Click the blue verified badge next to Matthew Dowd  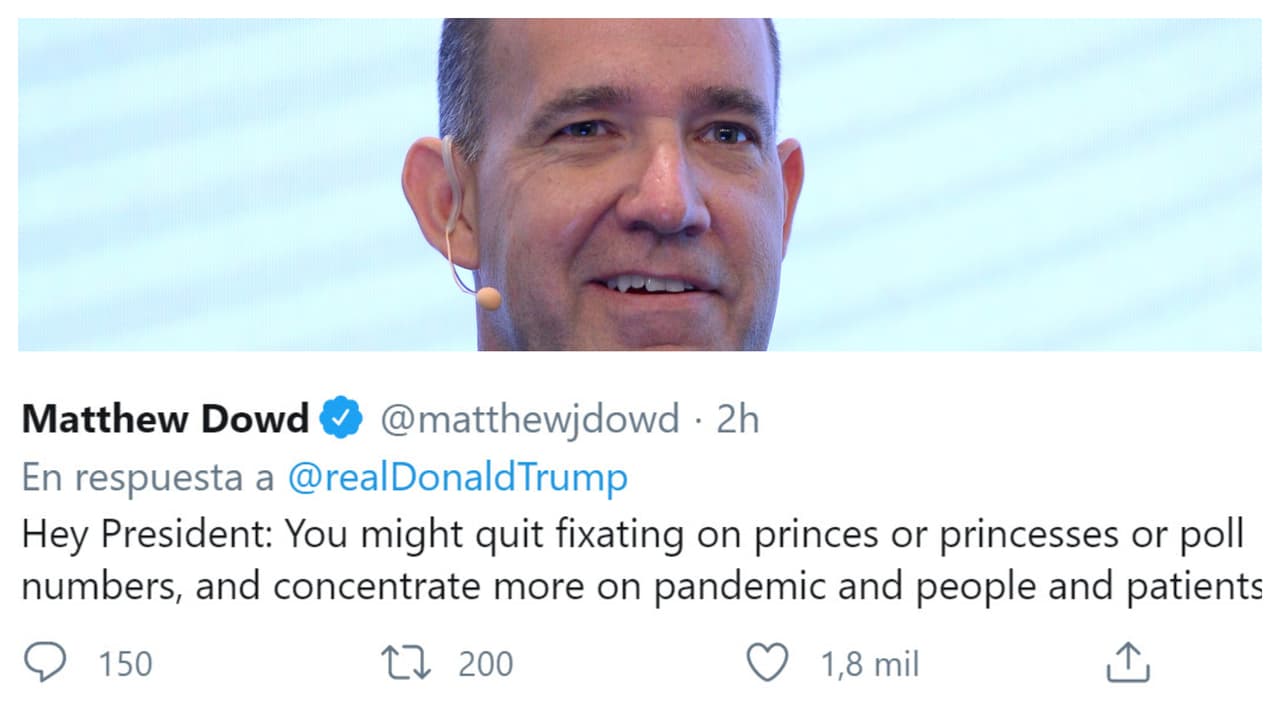[x=342, y=418]
